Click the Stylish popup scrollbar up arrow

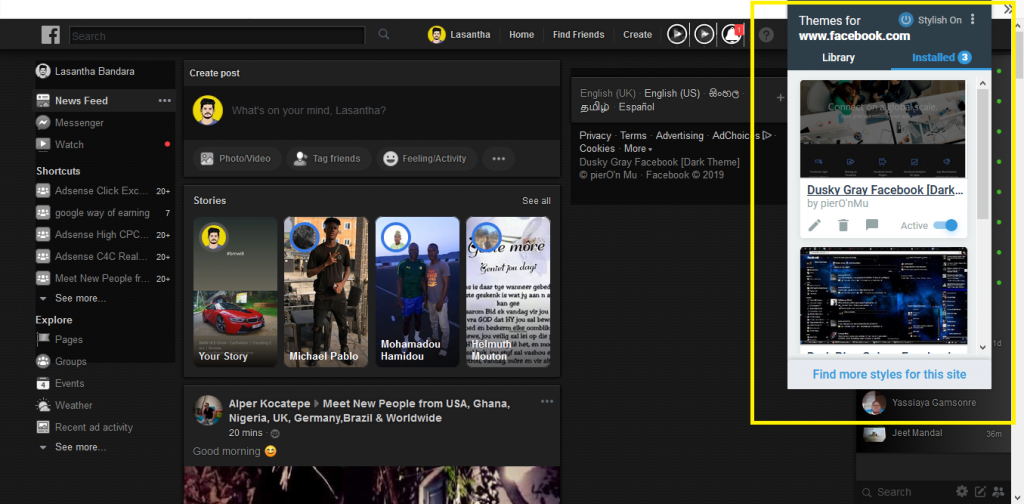pyautogui.click(x=982, y=83)
